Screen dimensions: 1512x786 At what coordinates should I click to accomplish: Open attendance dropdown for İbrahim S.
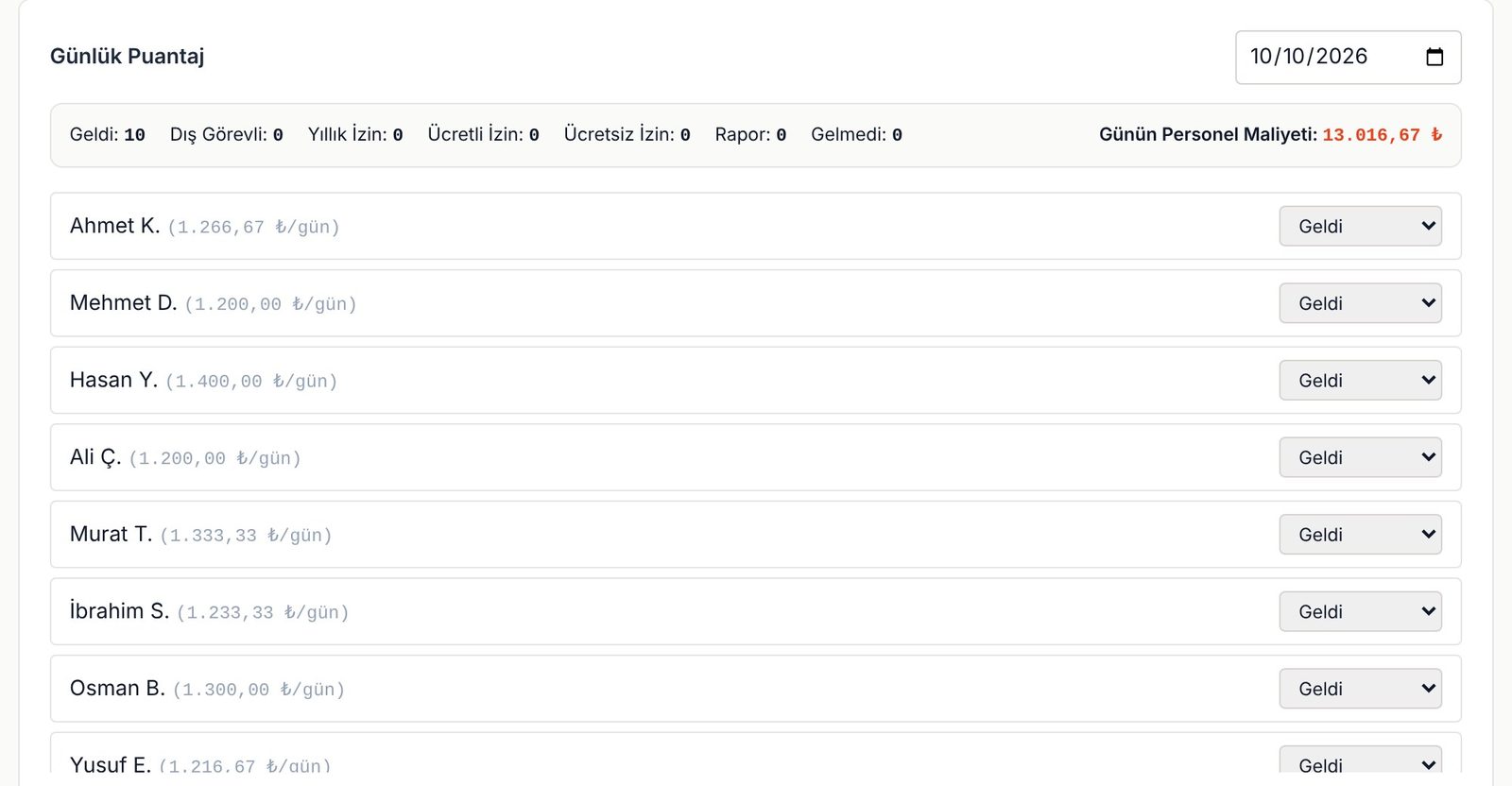pyautogui.click(x=1361, y=611)
